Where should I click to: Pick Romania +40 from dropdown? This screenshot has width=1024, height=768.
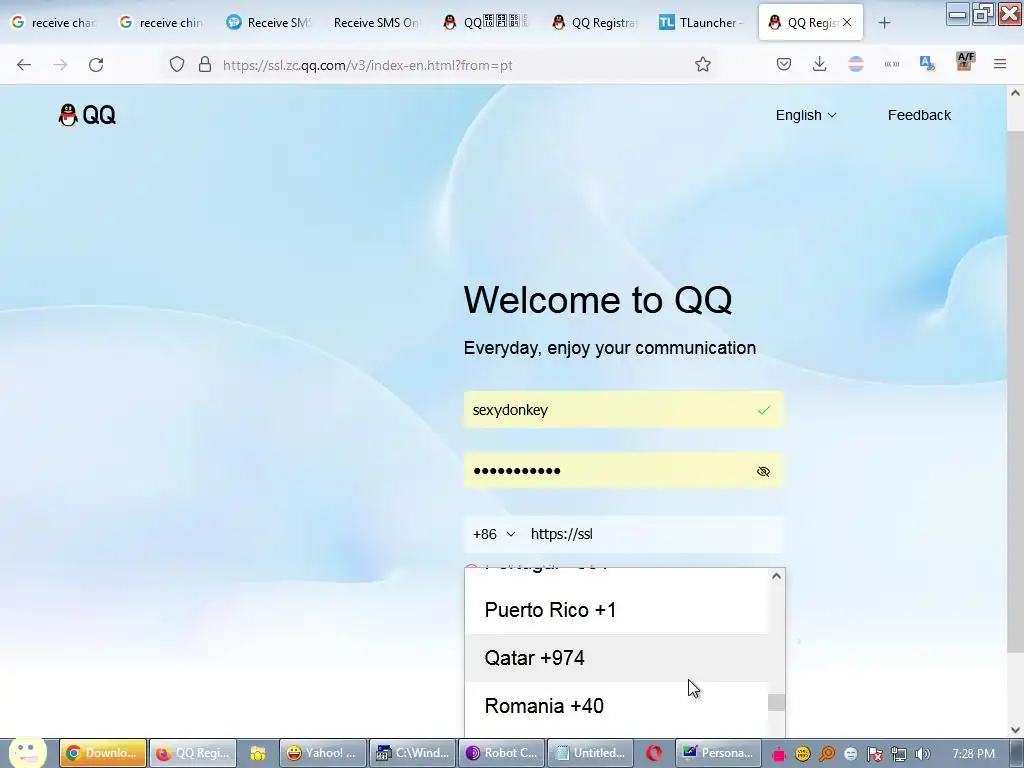[x=616, y=706]
